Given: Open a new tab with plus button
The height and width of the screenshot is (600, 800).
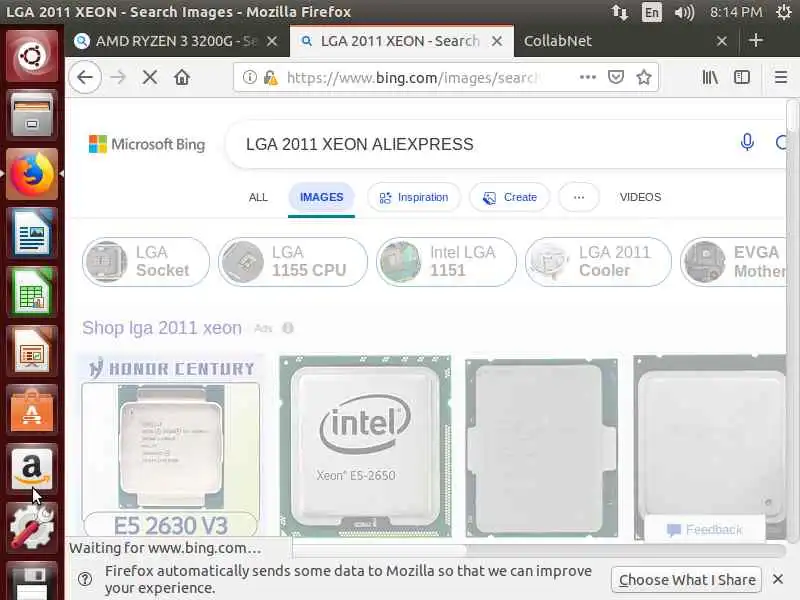Looking at the screenshot, I should coord(756,40).
